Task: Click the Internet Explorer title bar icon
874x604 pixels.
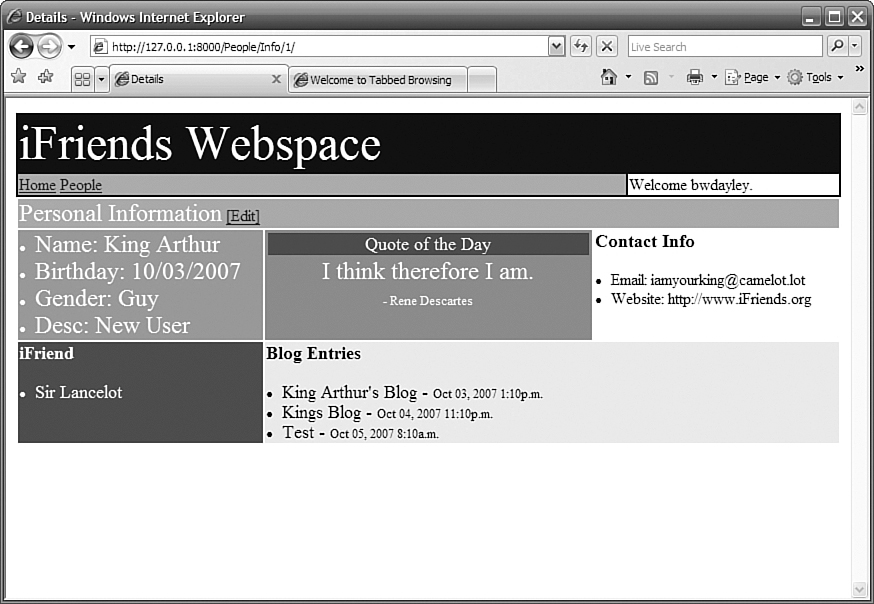Action: point(13,17)
